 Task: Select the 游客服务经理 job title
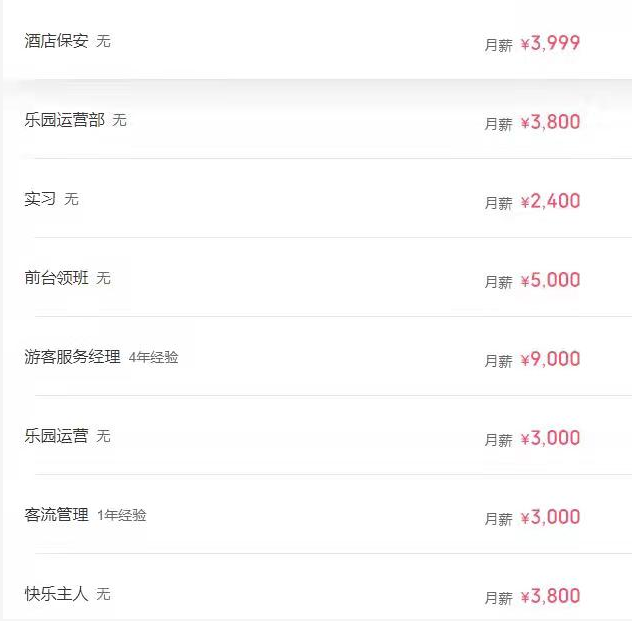72,358
